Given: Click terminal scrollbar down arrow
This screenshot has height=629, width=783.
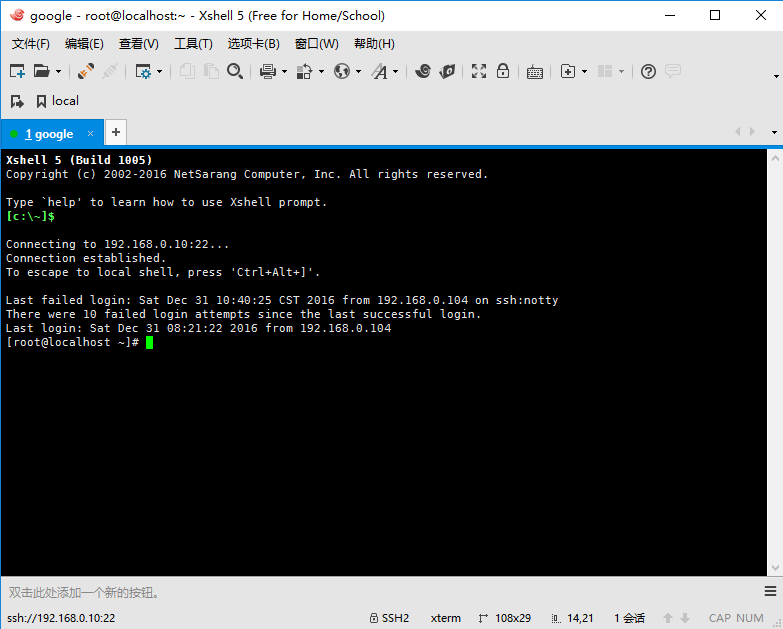Looking at the screenshot, I should click(775, 568).
